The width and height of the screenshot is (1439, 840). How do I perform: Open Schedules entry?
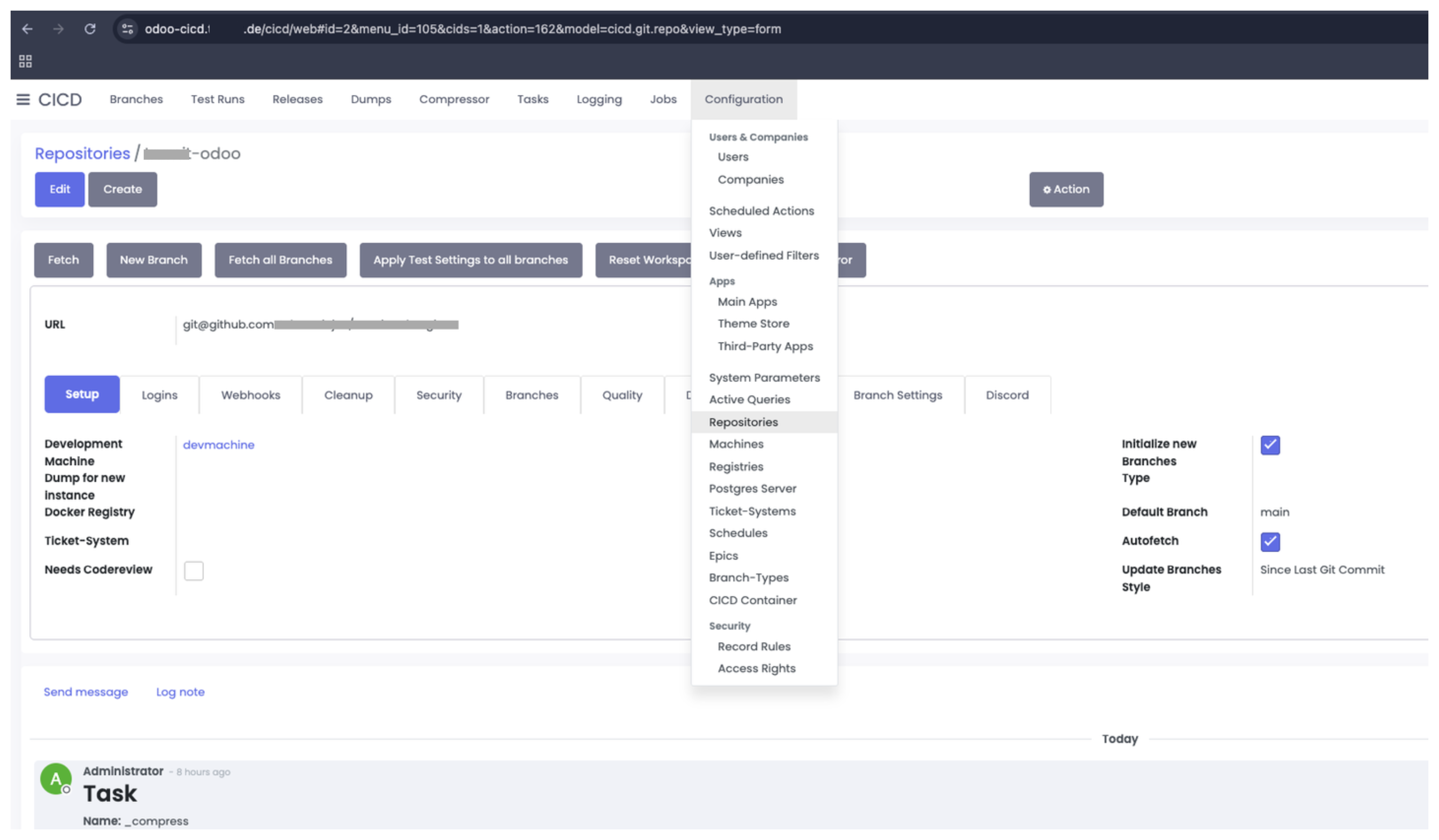pyautogui.click(x=764, y=533)
